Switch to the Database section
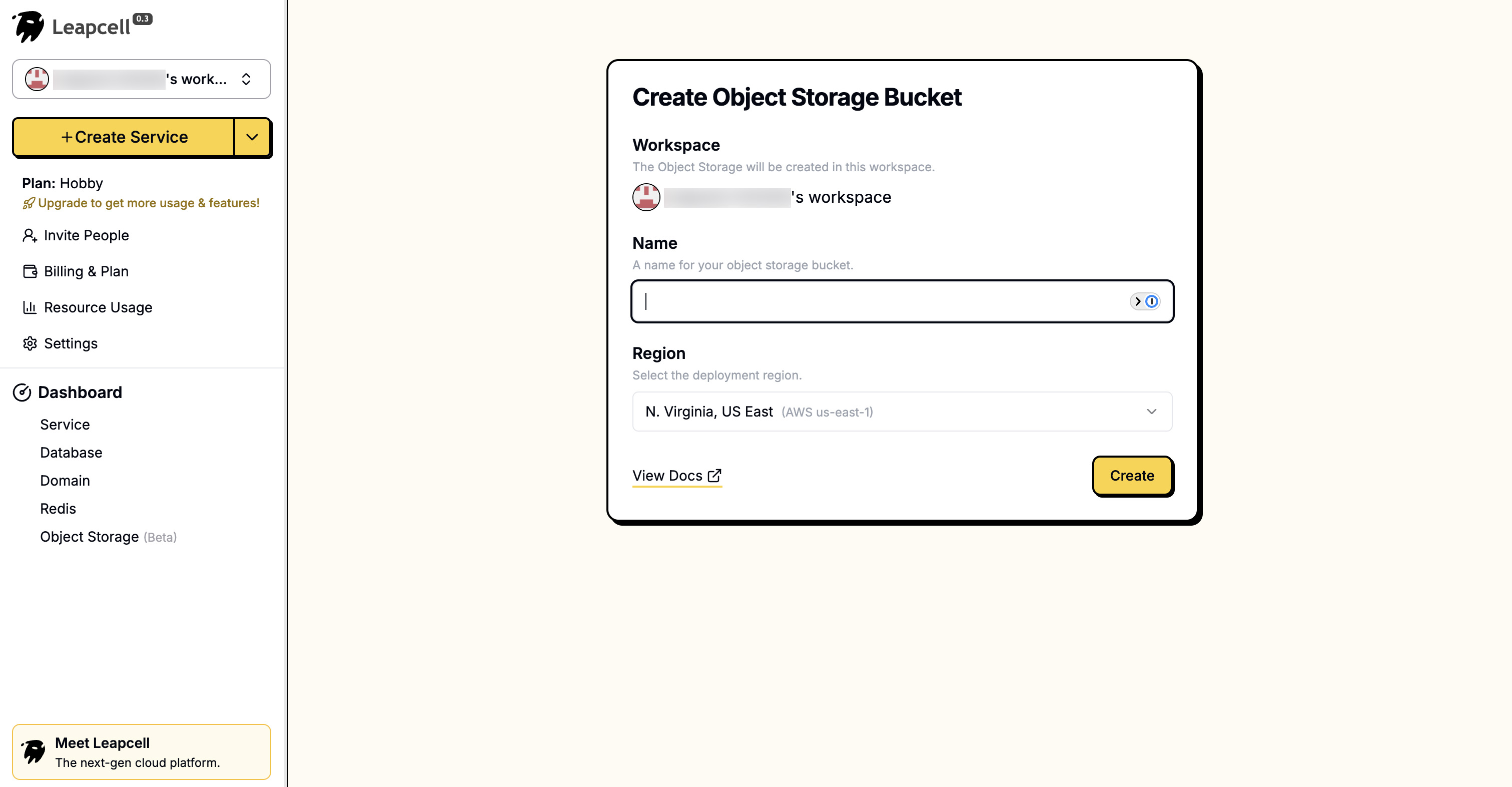This screenshot has height=787, width=1512. pos(71,452)
